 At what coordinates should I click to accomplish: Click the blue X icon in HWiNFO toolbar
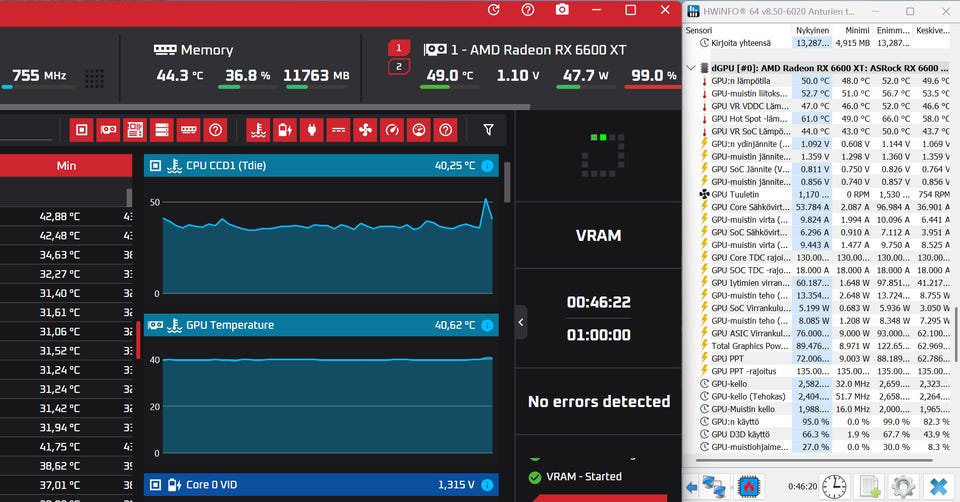tap(939, 487)
